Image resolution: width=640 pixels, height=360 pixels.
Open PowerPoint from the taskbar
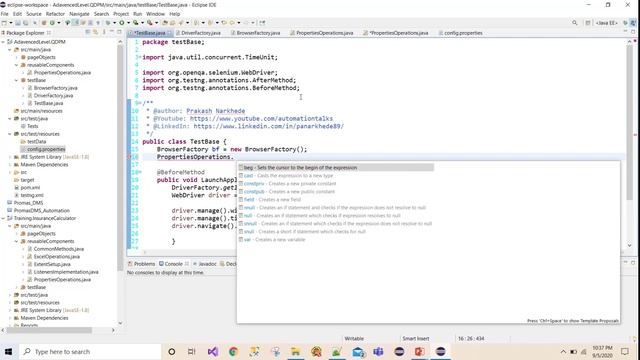coord(420,351)
